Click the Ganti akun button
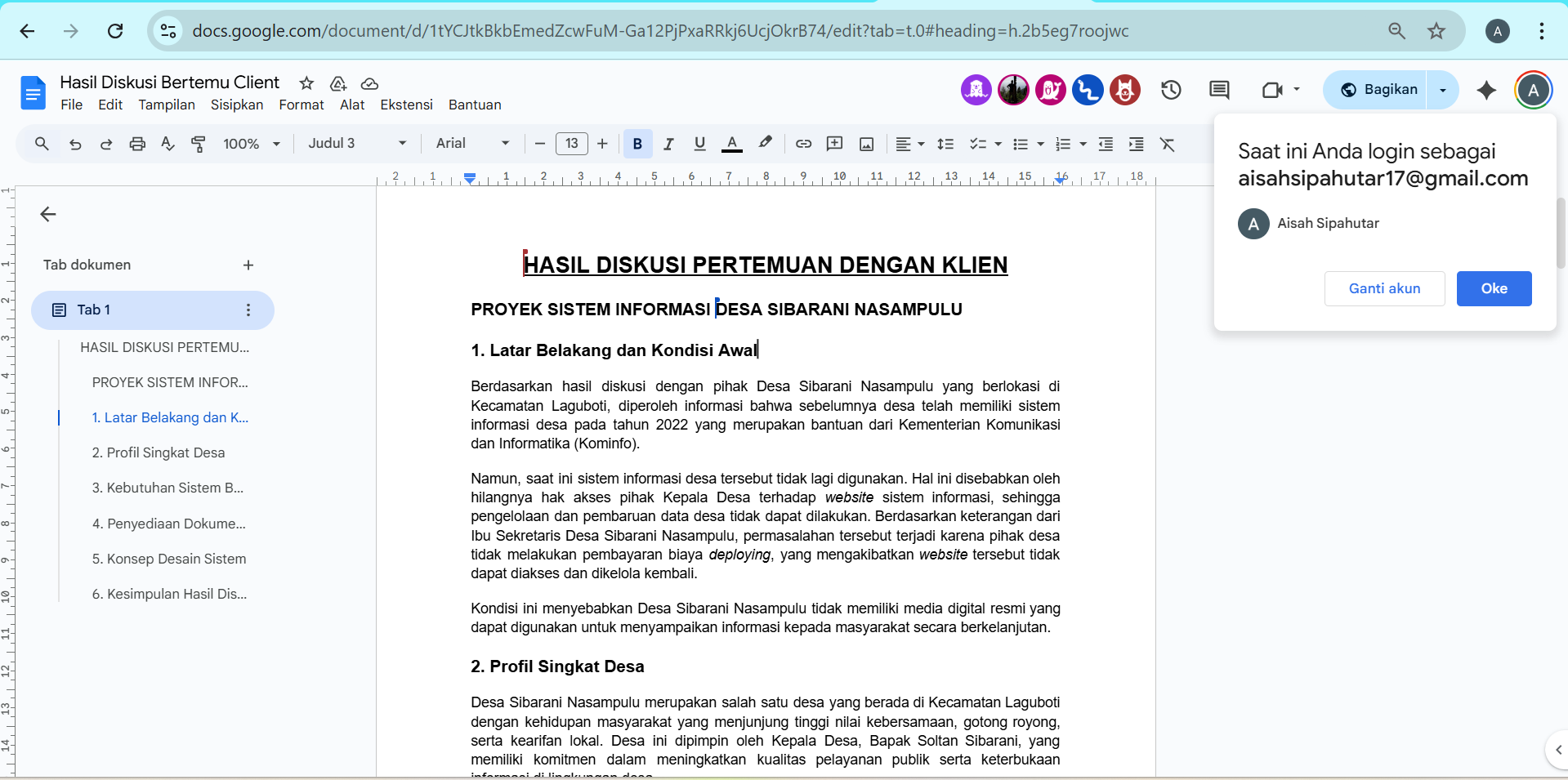Screen dimensions: 1568x780 pyautogui.click(x=1384, y=288)
